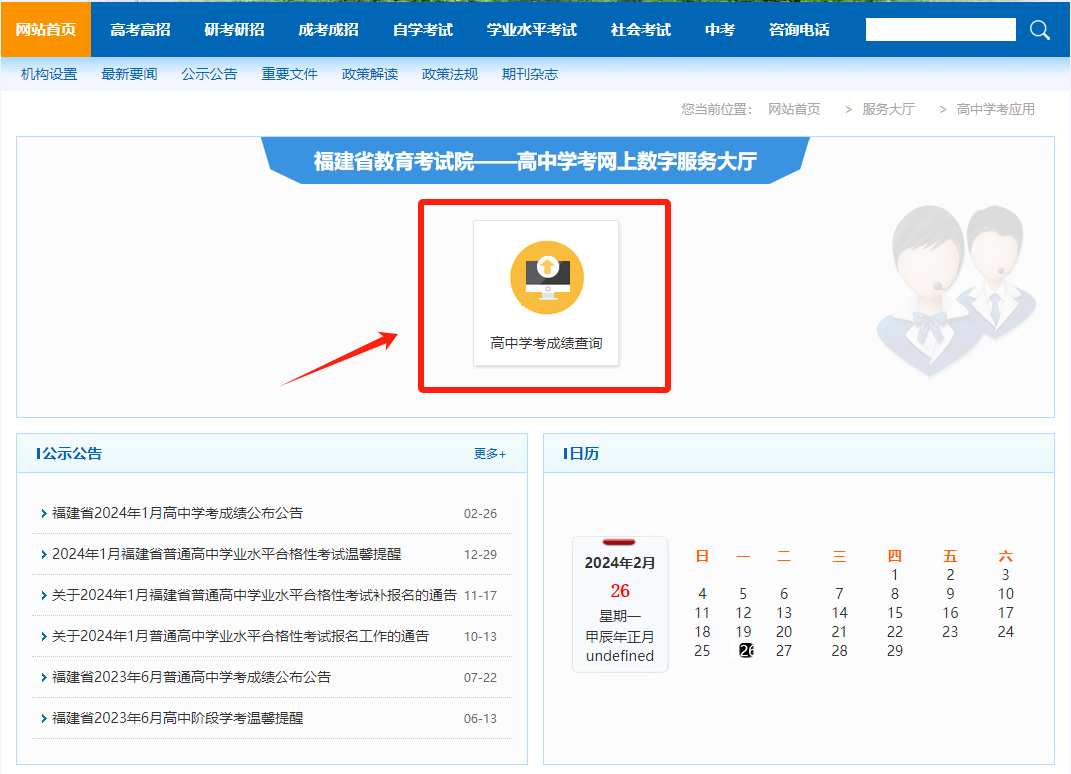Click the 02-26 announcement date

480,514
